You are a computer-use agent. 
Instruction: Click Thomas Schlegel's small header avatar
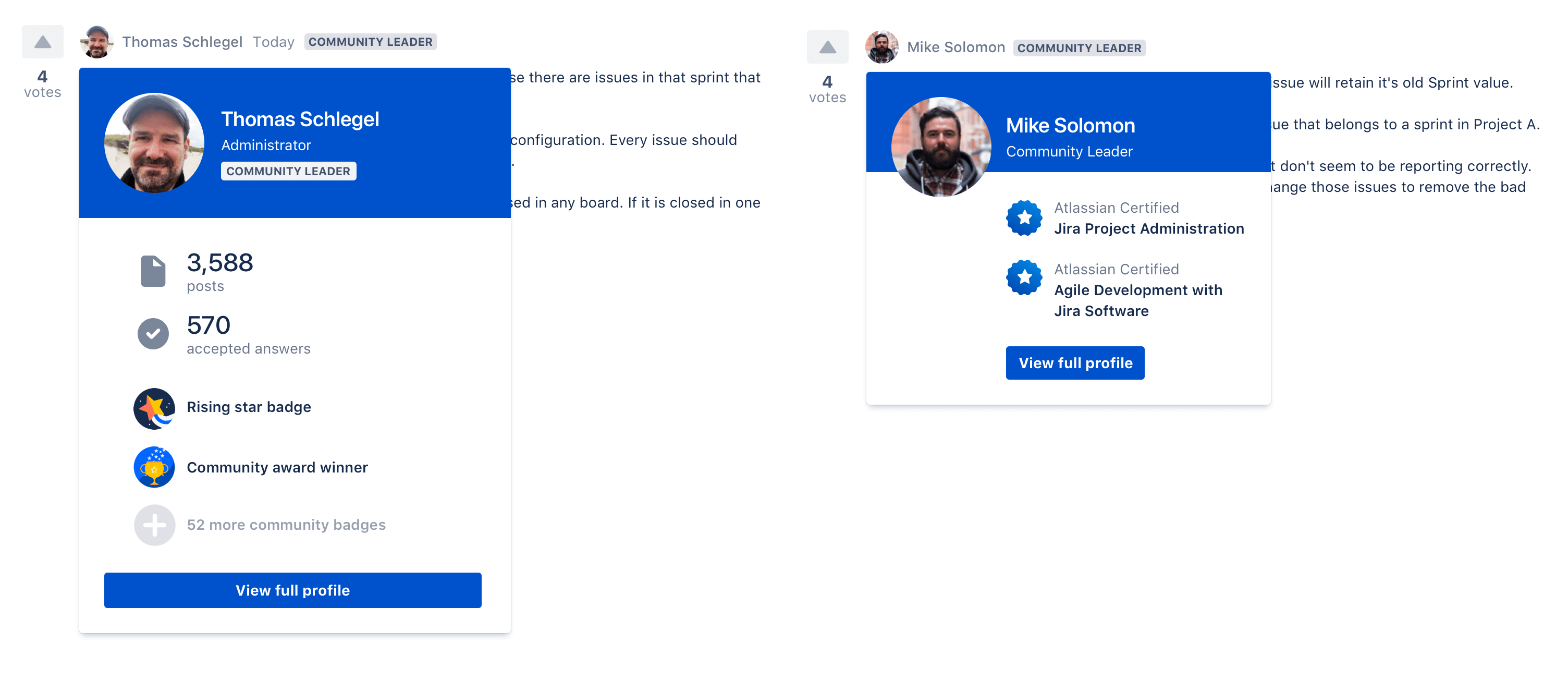coord(97,42)
